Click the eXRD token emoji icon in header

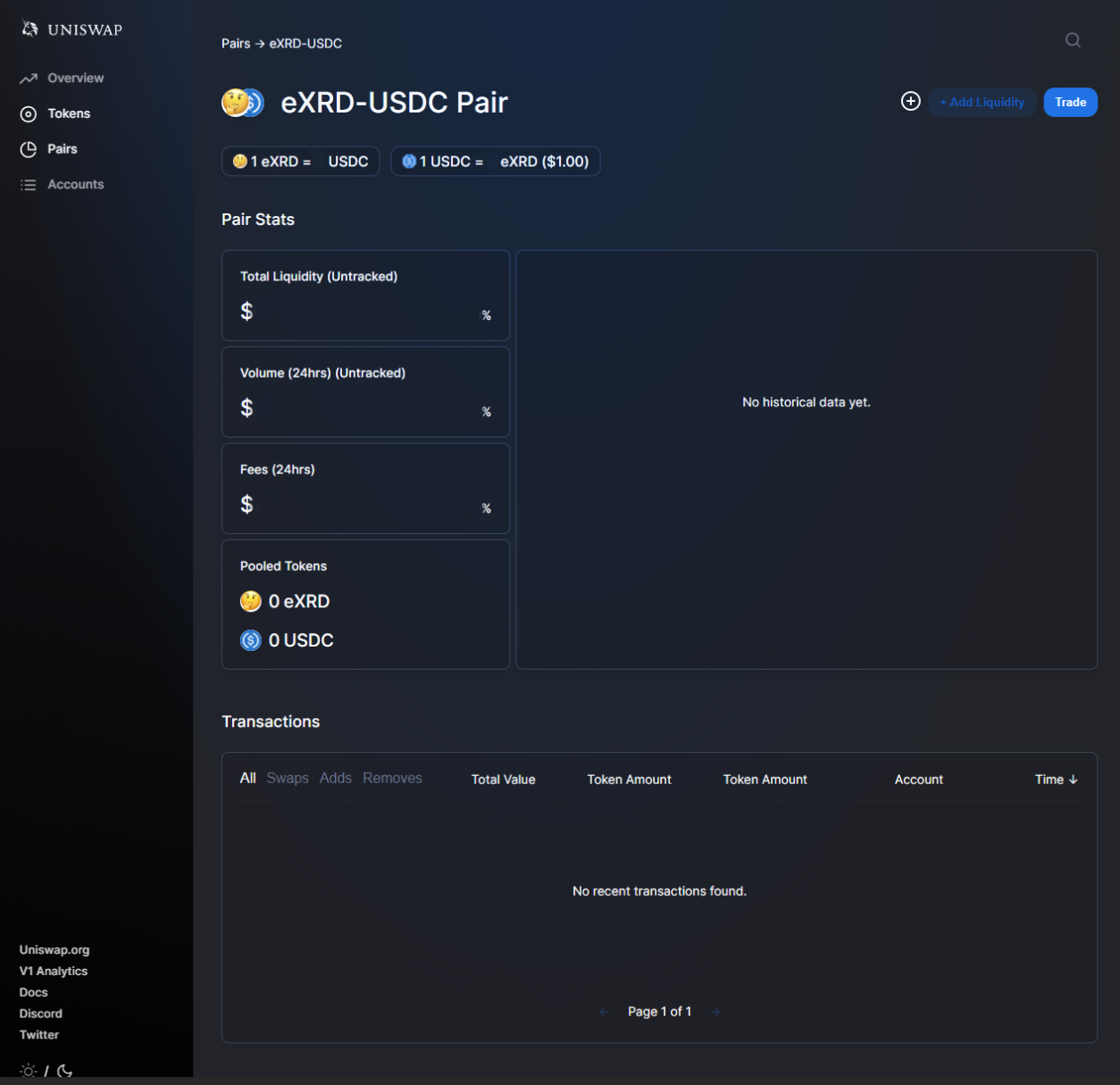click(x=232, y=102)
